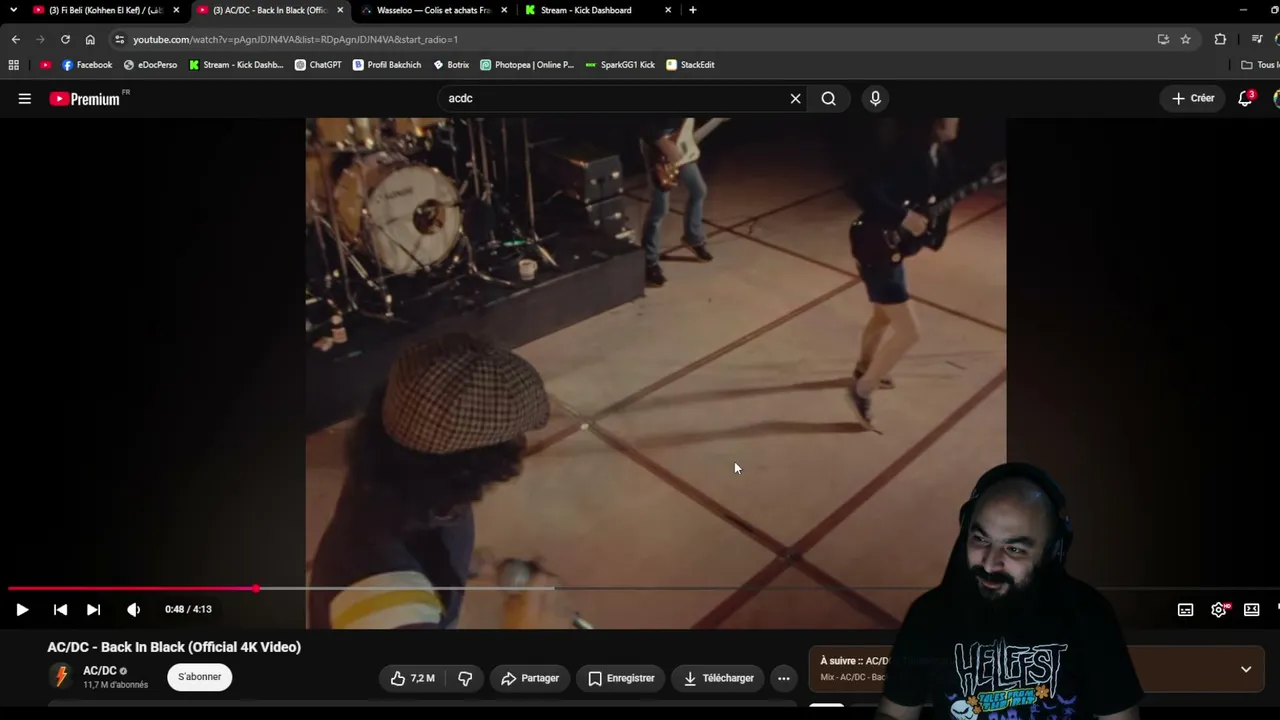1280x720 pixels.
Task: Click the video progress bar scrubber
Action: click(256, 588)
